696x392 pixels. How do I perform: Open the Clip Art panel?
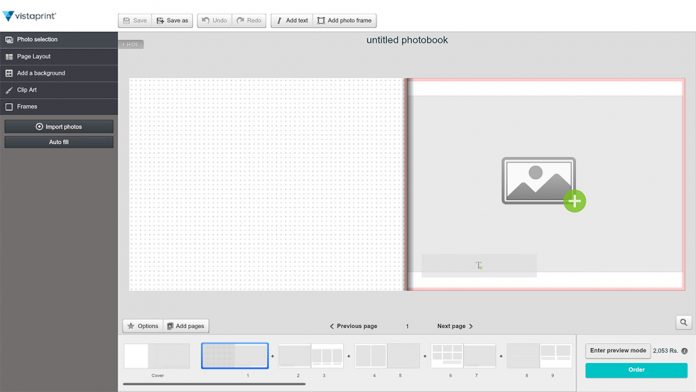tap(59, 90)
